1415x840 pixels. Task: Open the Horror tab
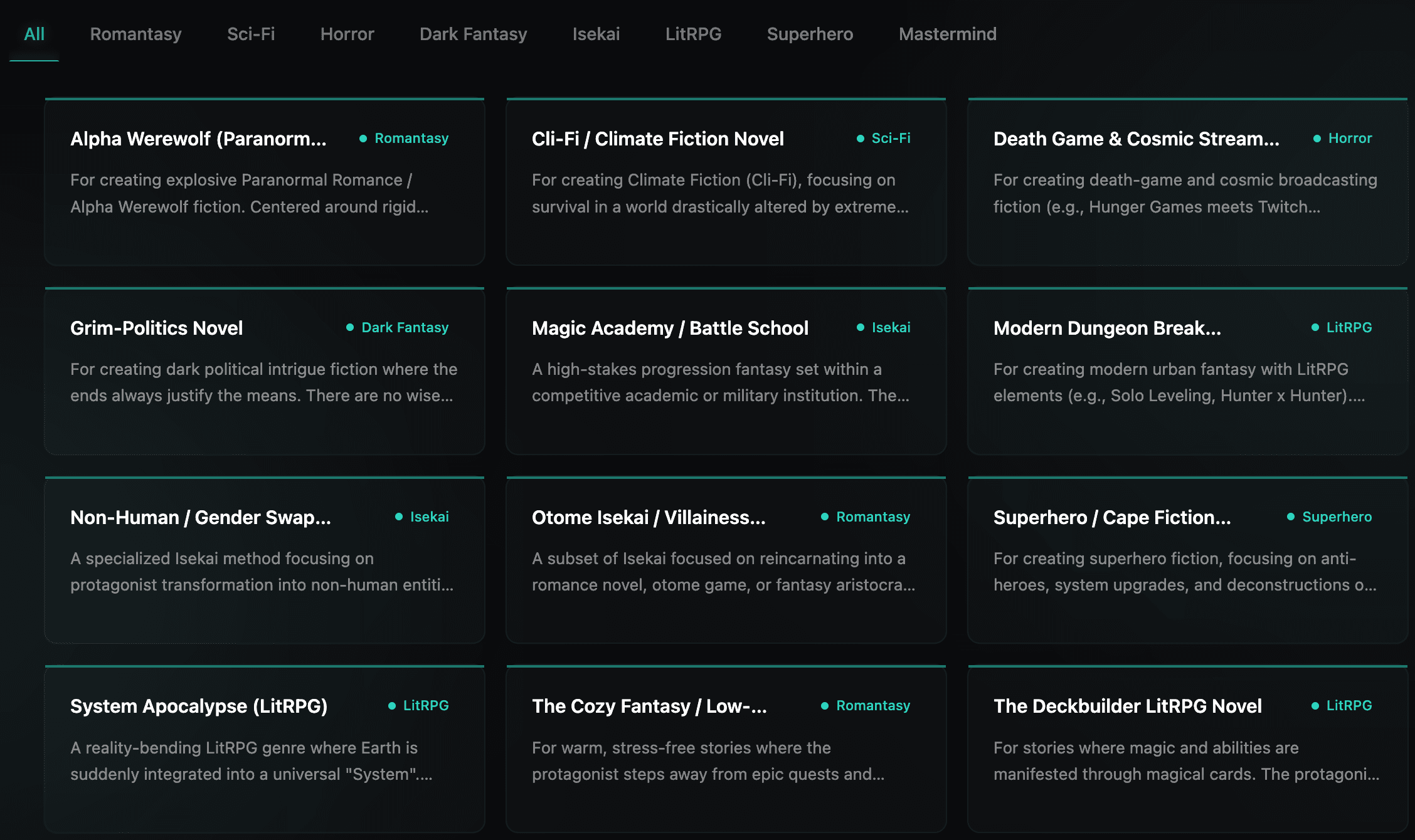(x=347, y=34)
